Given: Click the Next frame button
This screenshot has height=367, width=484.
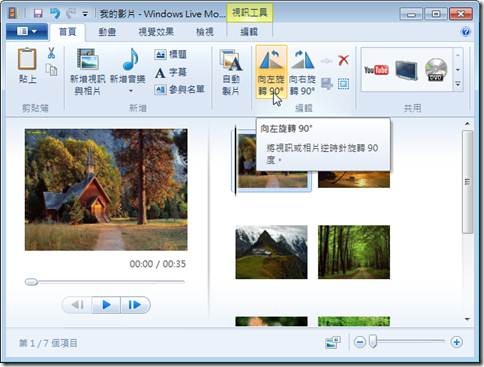Looking at the screenshot, I should click(135, 305).
